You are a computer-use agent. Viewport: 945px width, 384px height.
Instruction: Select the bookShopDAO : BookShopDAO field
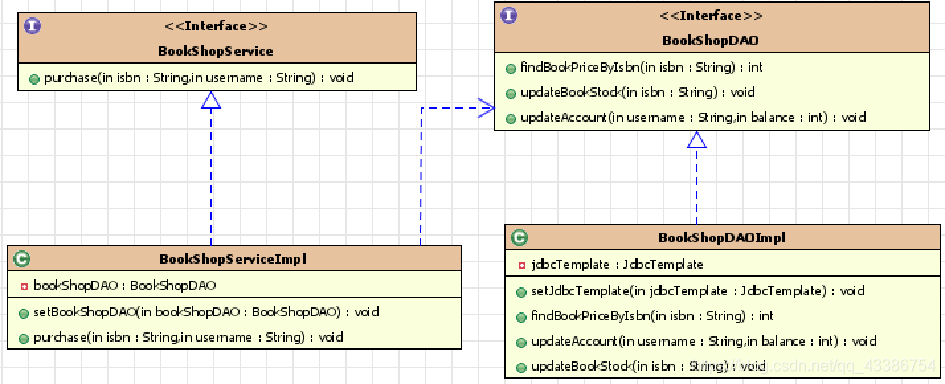tap(125, 286)
